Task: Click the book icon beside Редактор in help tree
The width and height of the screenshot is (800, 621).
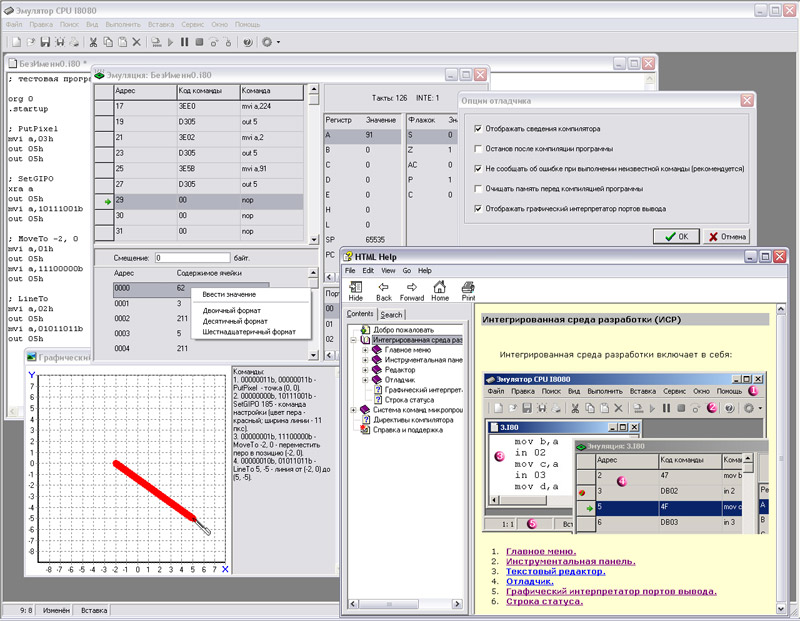Action: (377, 369)
